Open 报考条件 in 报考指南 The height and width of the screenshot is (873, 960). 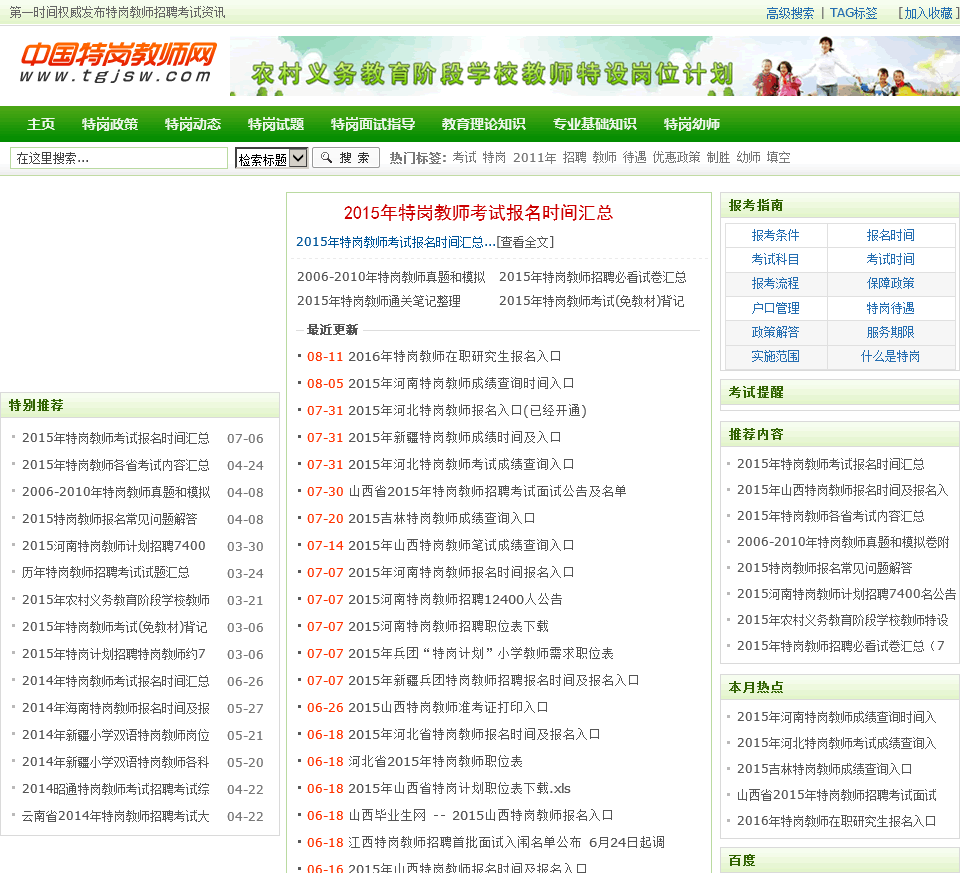(775, 235)
